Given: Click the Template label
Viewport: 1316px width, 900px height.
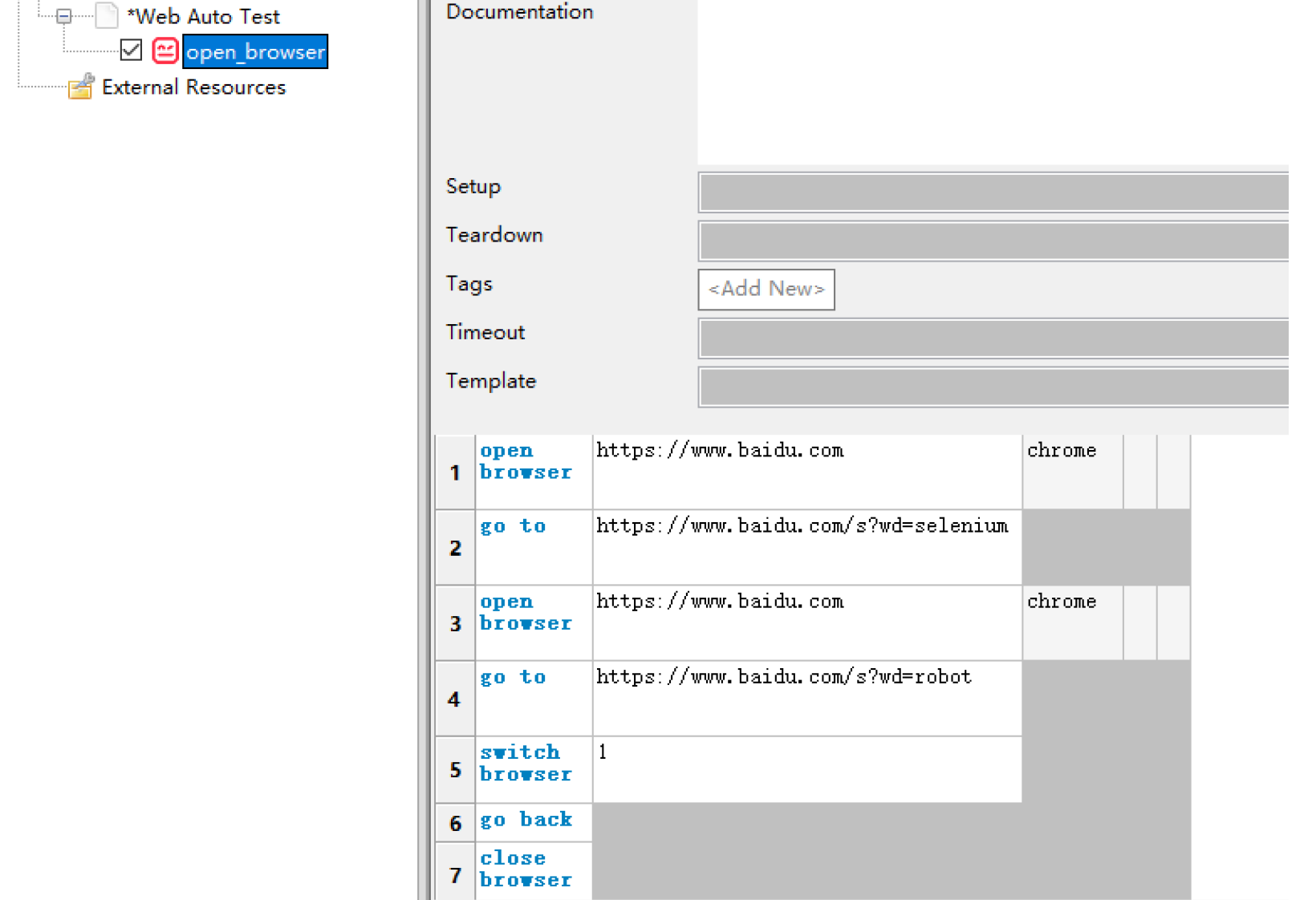Looking at the screenshot, I should click(491, 381).
